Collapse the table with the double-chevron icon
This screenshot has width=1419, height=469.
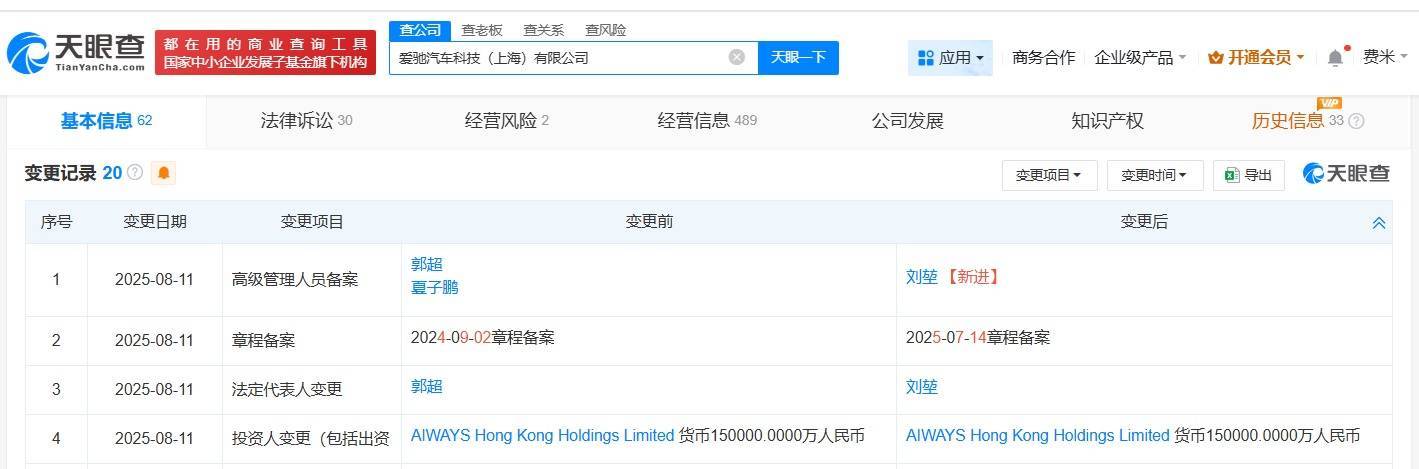1378,223
